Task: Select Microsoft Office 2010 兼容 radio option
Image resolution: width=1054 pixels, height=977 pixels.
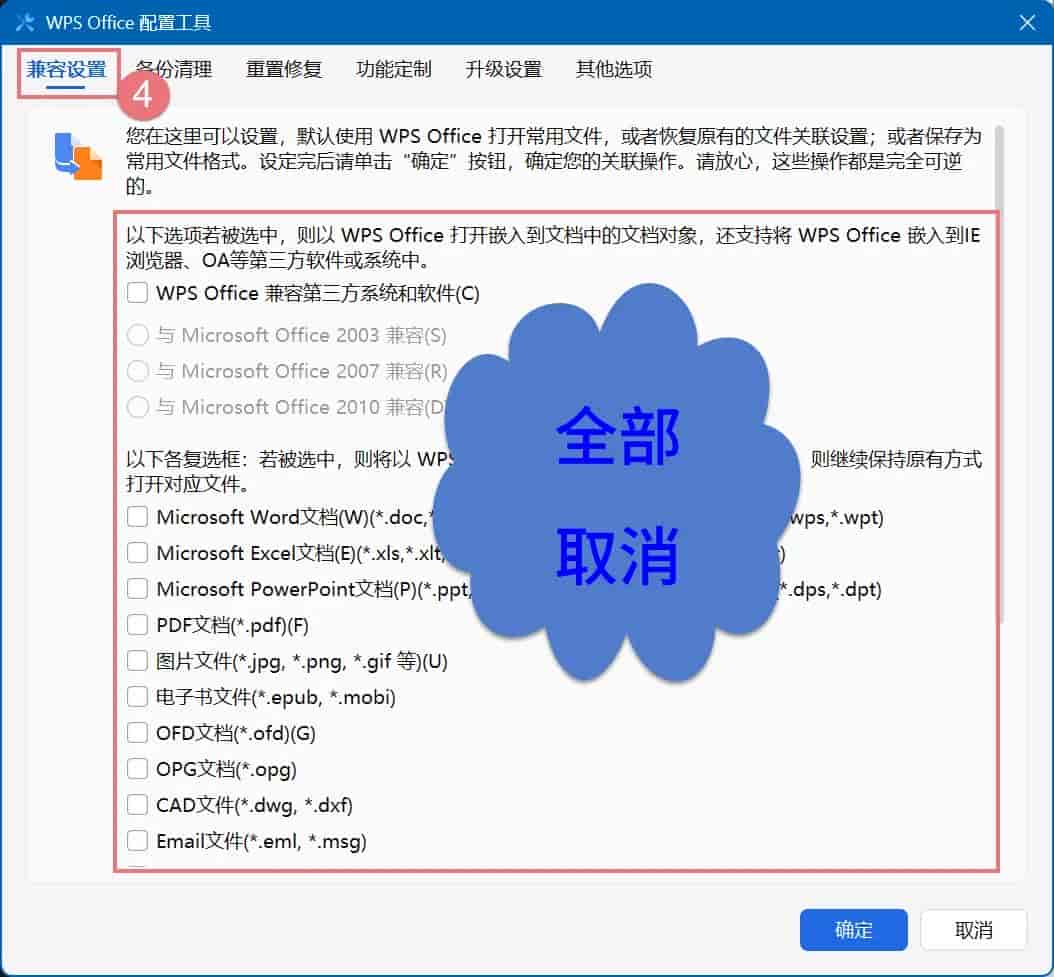Action: coord(138,407)
